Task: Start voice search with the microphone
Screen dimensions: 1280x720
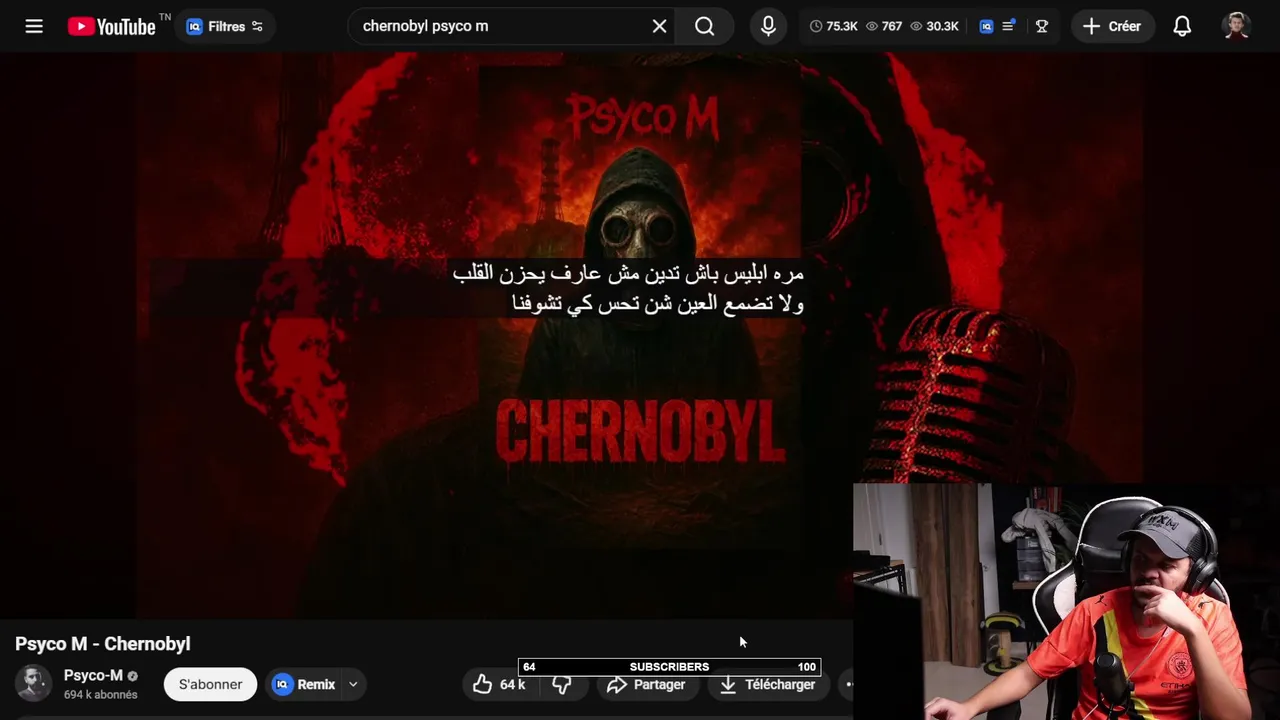Action: pyautogui.click(x=768, y=26)
